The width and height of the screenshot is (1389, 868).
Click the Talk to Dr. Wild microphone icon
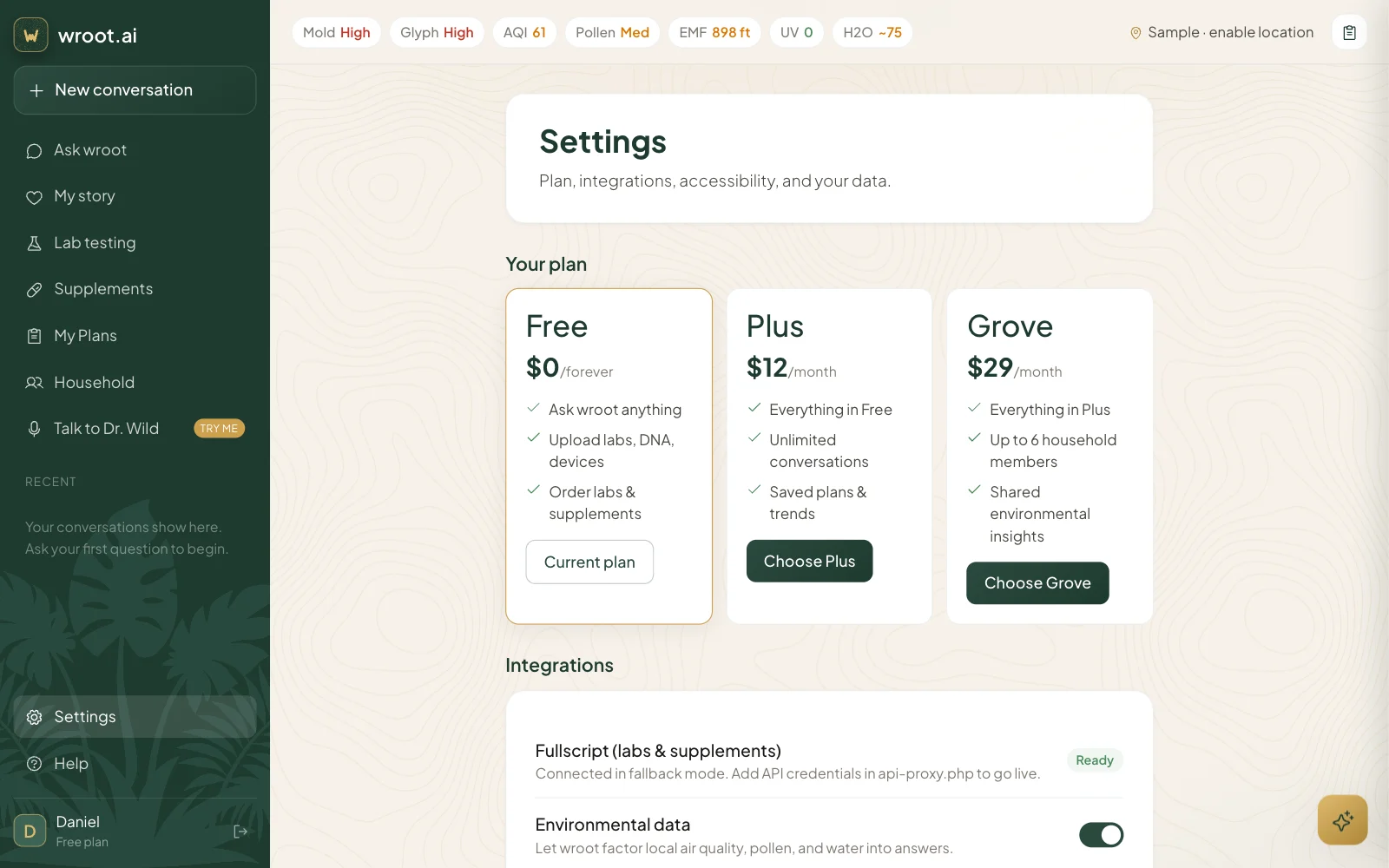click(34, 429)
